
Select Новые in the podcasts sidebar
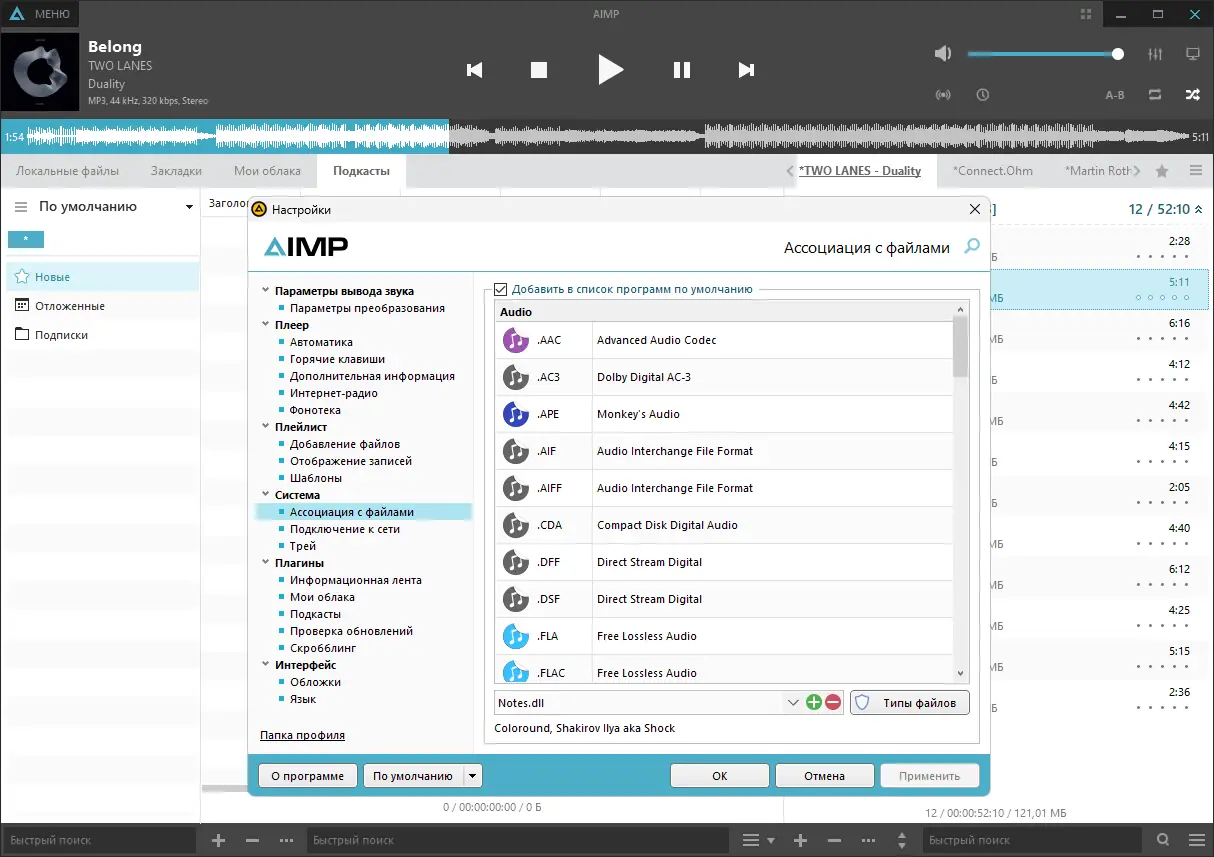click(102, 277)
